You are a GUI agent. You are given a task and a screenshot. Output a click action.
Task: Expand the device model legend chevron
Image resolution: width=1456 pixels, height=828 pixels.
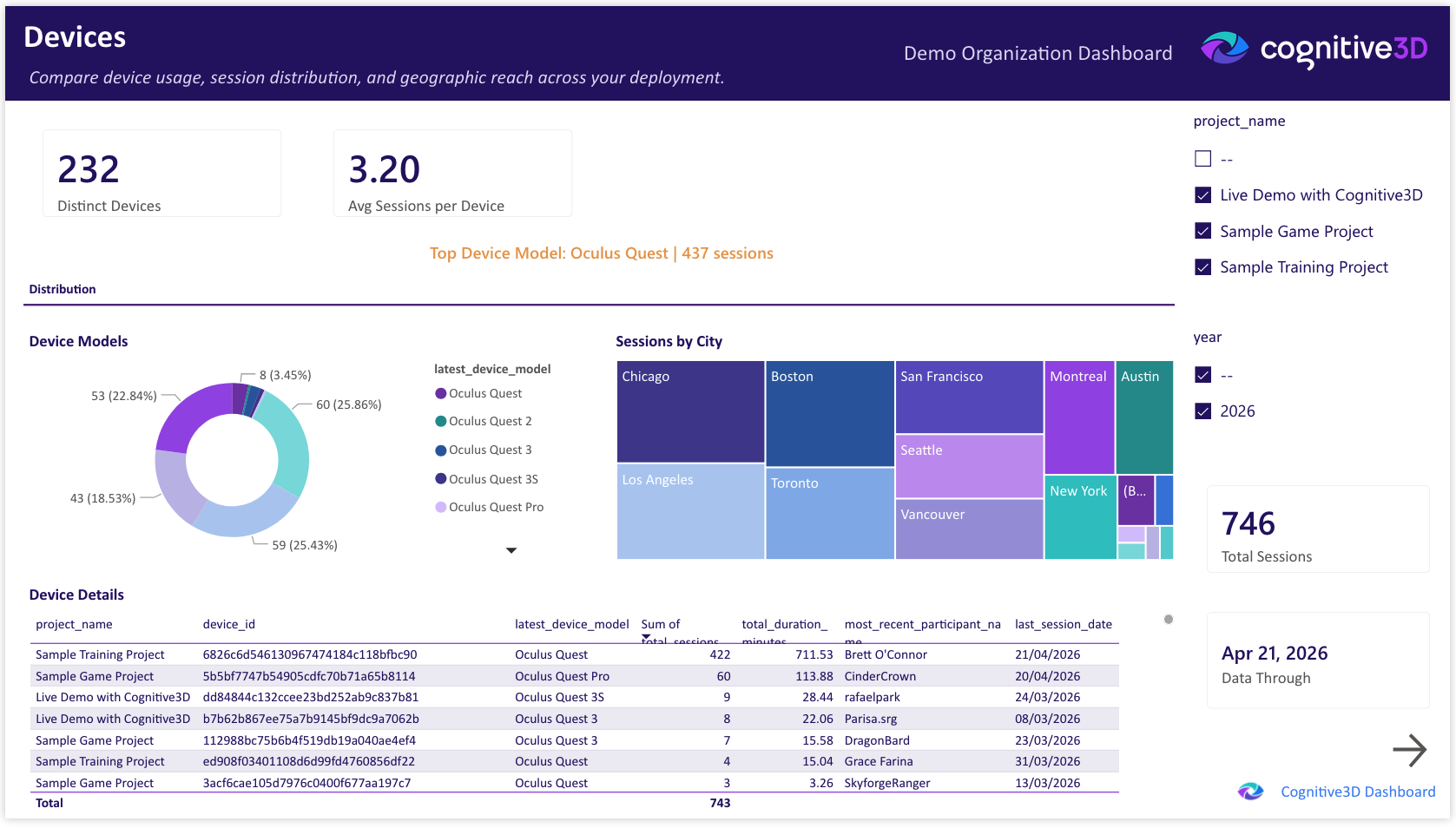tap(511, 549)
